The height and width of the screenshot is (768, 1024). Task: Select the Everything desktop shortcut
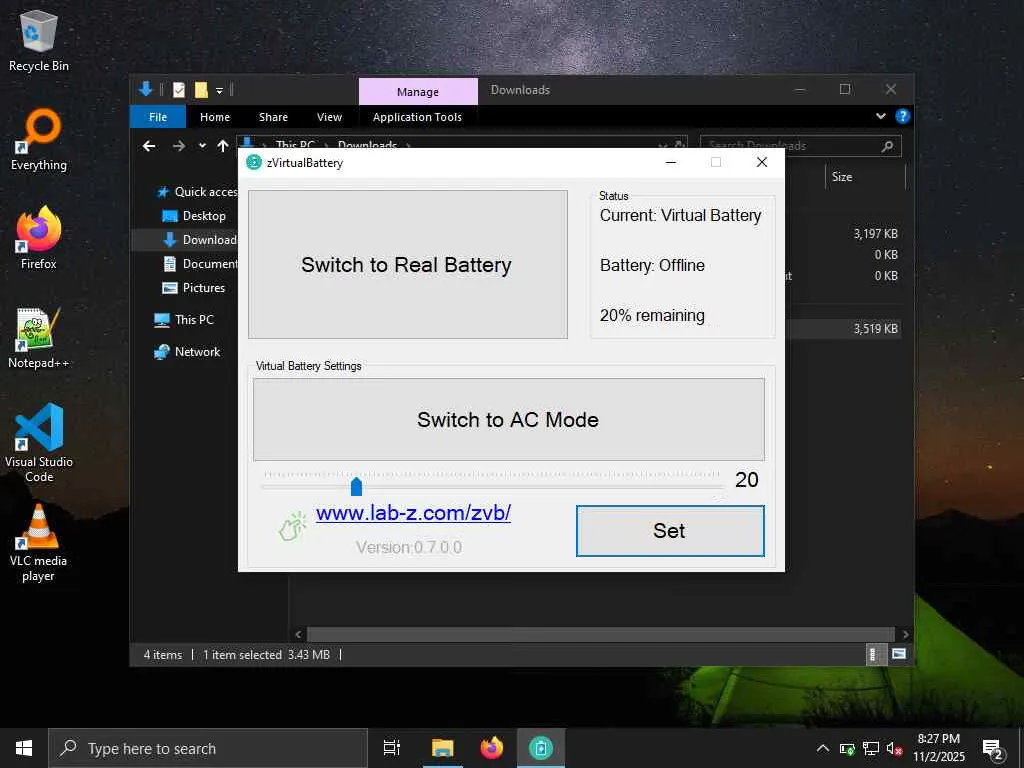39,140
